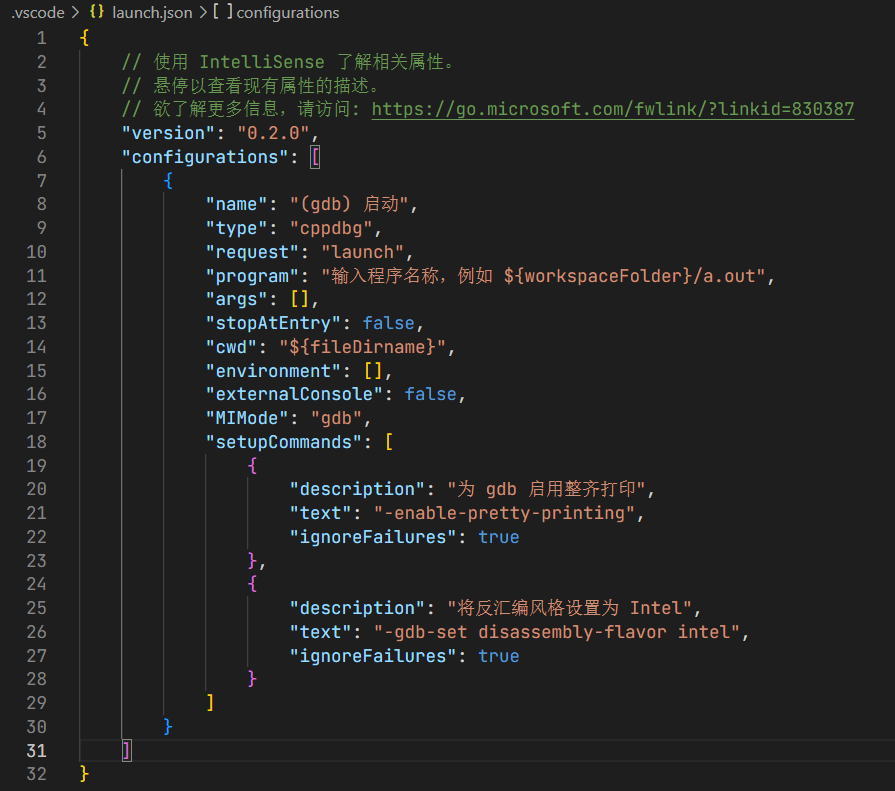Open the configurations breadcrumb dropdown
The width and height of the screenshot is (895, 791).
coord(286,13)
